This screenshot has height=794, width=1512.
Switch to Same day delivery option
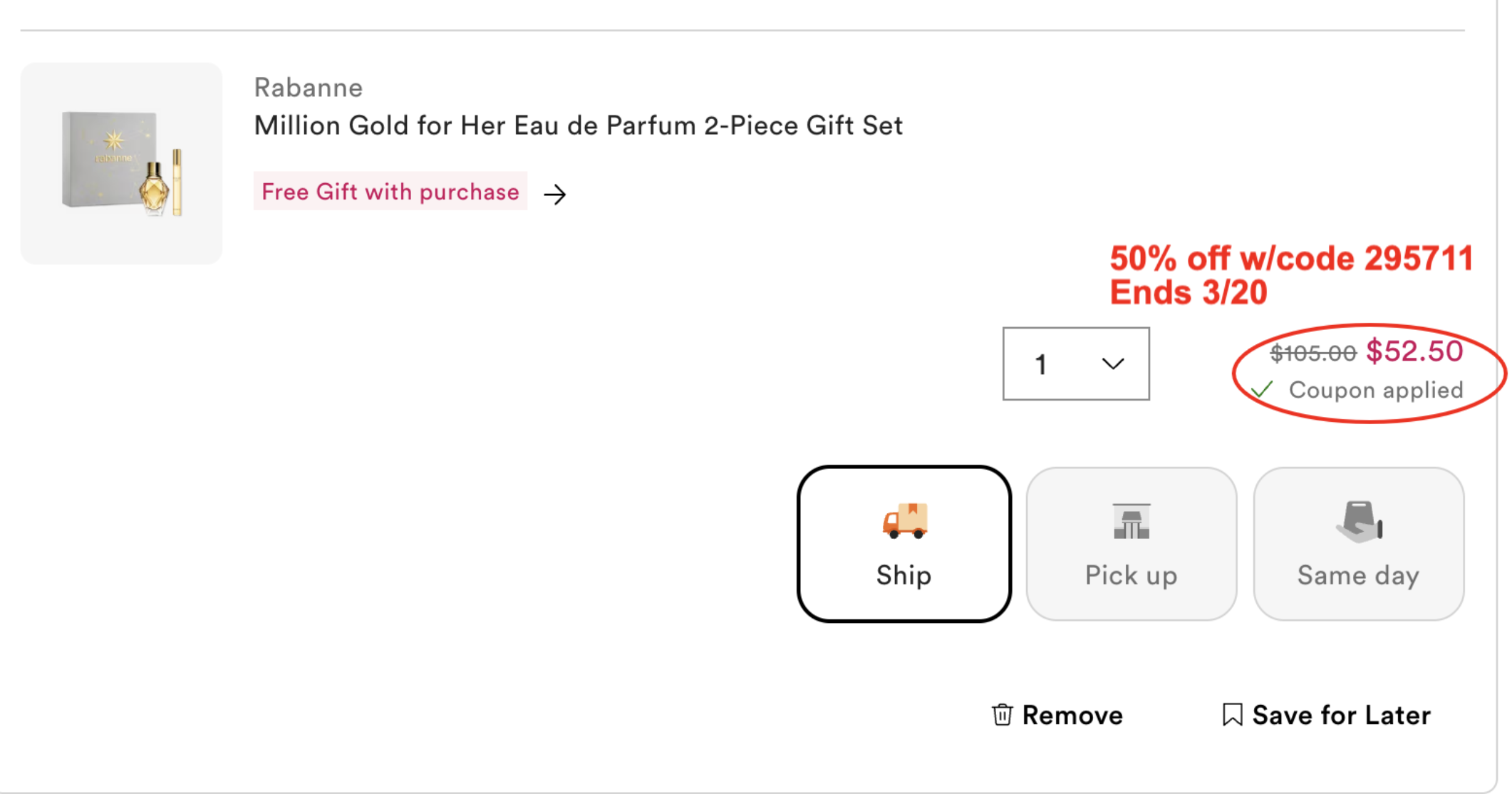(1358, 544)
